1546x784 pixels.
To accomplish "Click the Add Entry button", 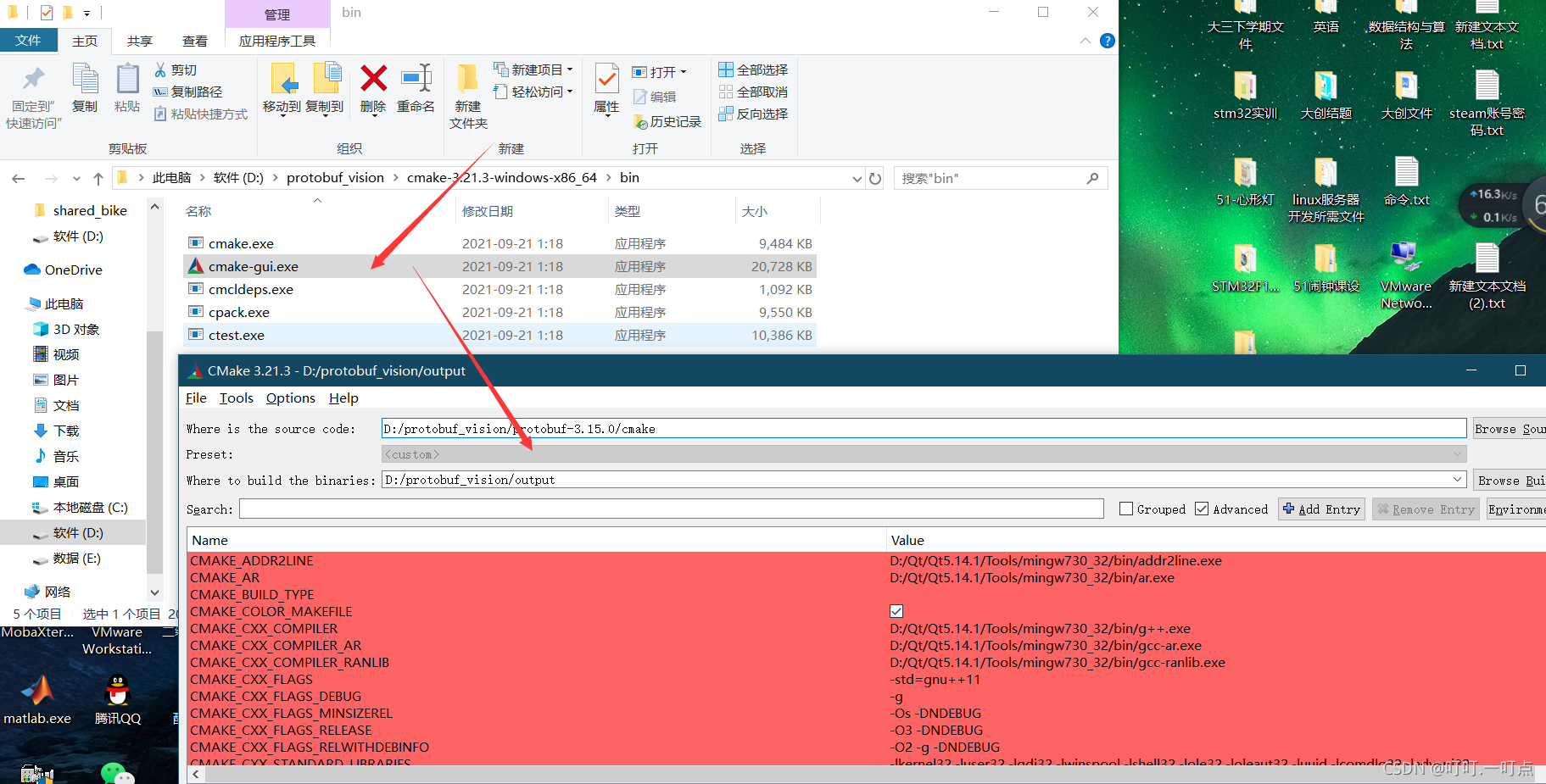I will click(1321, 509).
